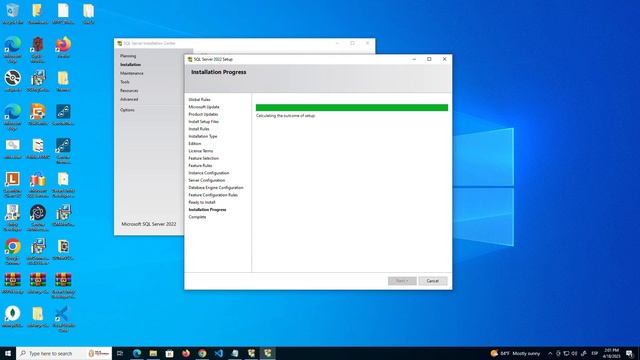
Task: Switch to Chrome on the taskbar
Action: click(x=202, y=353)
